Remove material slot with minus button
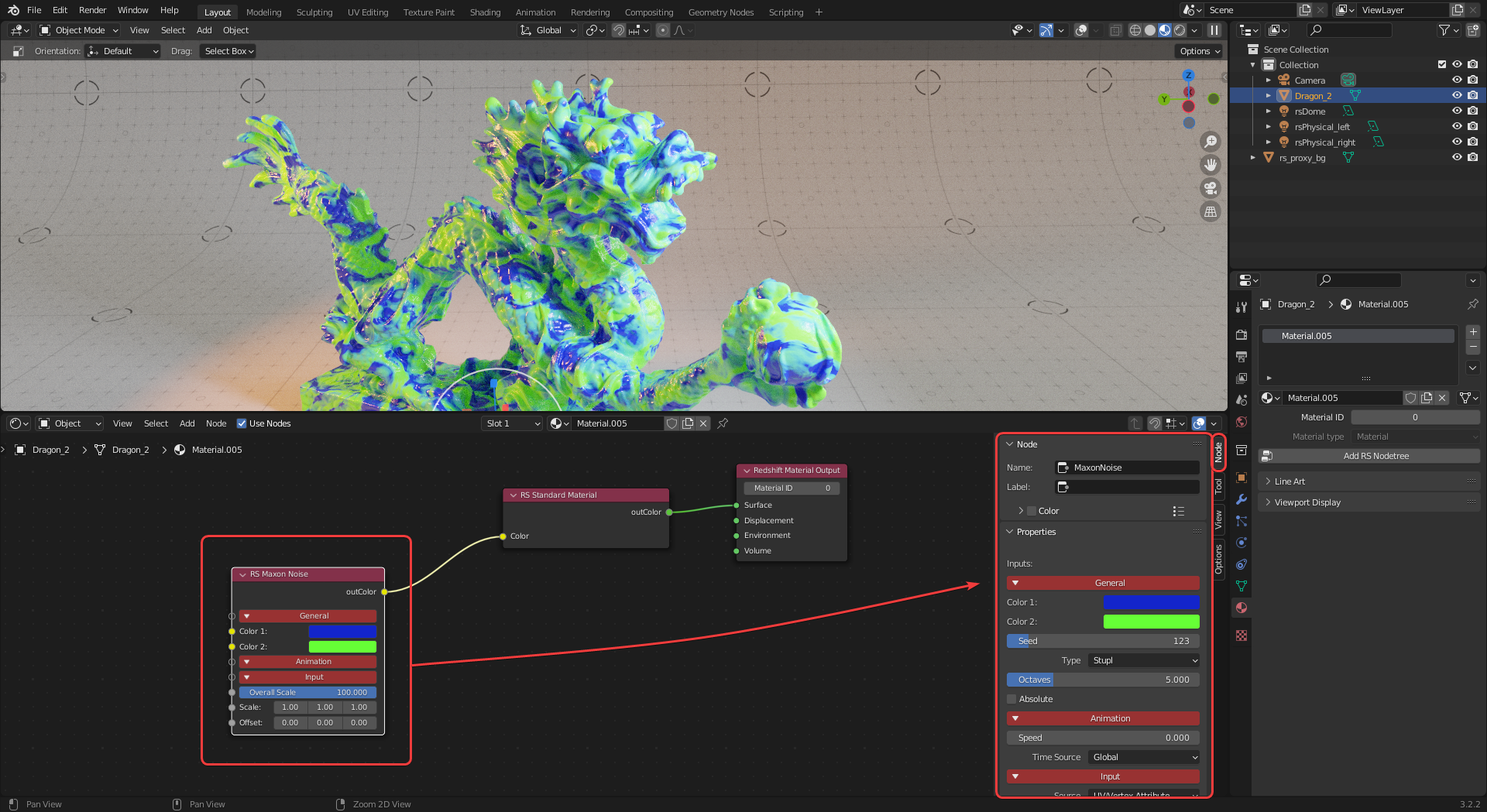Image resolution: width=1487 pixels, height=812 pixels. pyautogui.click(x=1473, y=348)
